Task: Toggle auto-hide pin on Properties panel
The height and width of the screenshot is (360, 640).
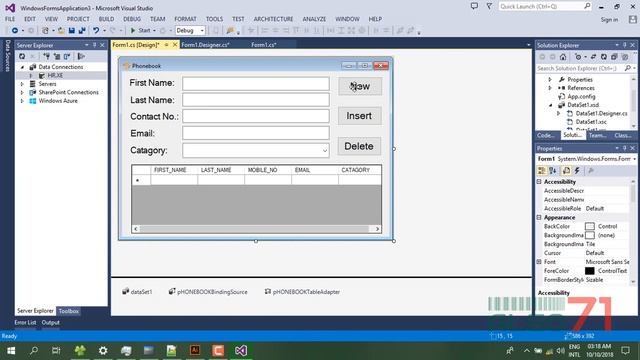Action: click(x=624, y=148)
